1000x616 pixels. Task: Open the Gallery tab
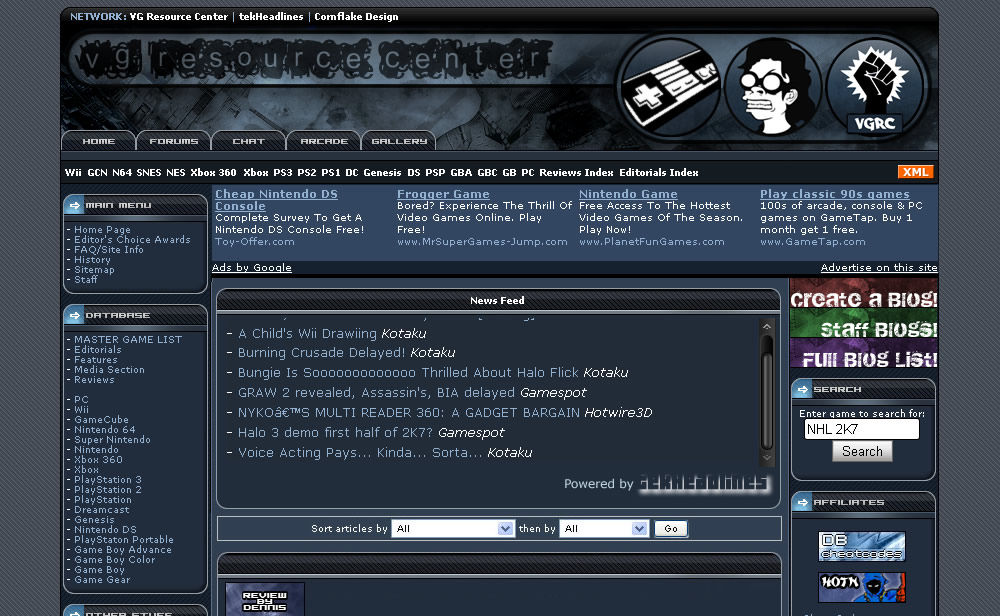[399, 141]
